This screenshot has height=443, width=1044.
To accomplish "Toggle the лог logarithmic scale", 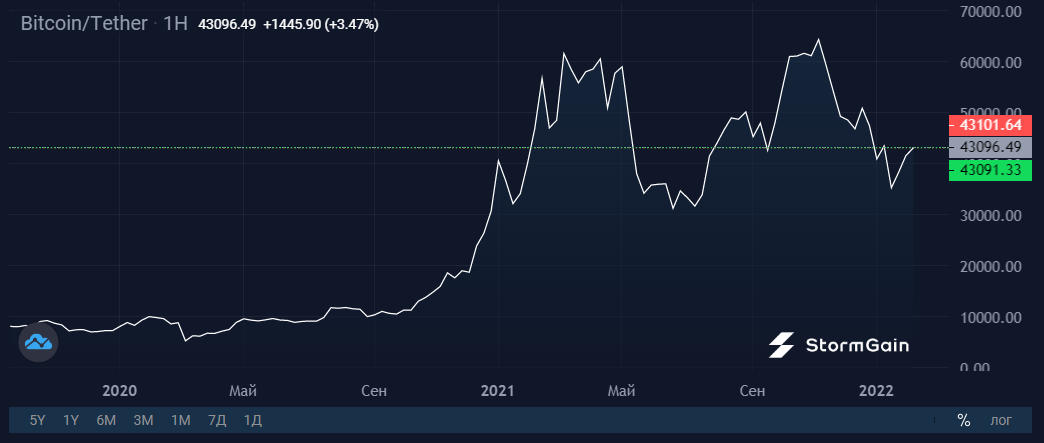I will 1001,420.
